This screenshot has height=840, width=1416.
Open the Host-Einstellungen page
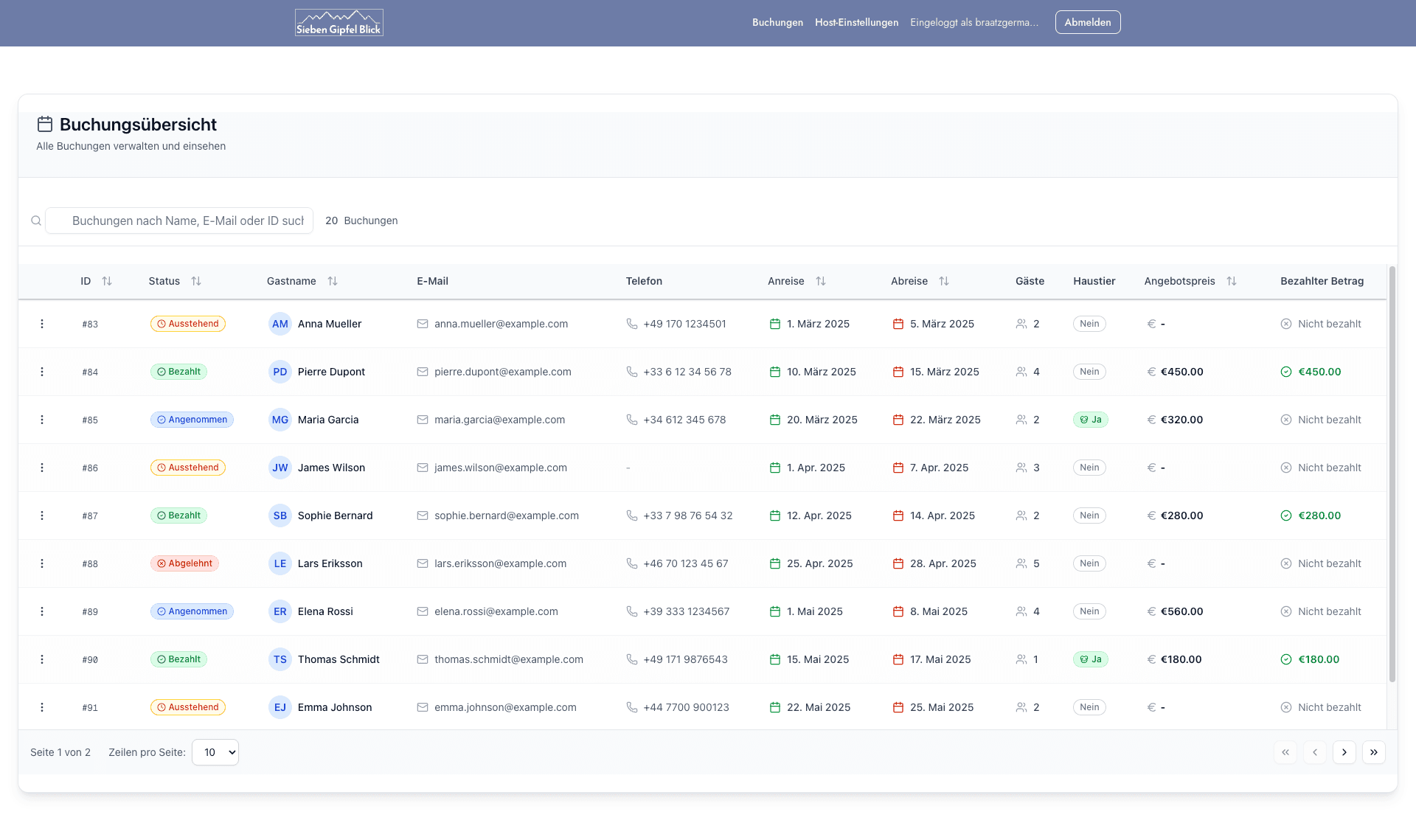point(856,23)
